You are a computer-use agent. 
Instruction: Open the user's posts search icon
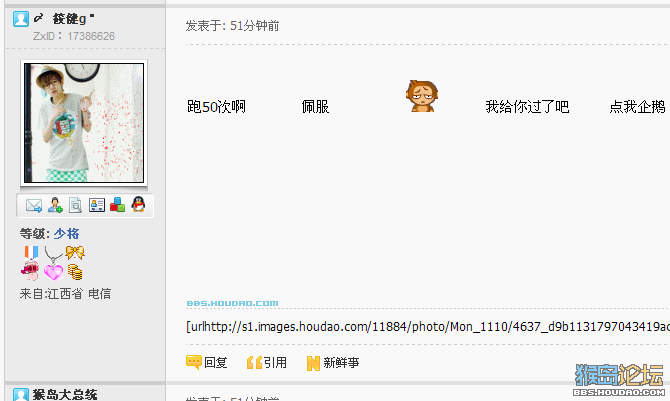coord(76,205)
